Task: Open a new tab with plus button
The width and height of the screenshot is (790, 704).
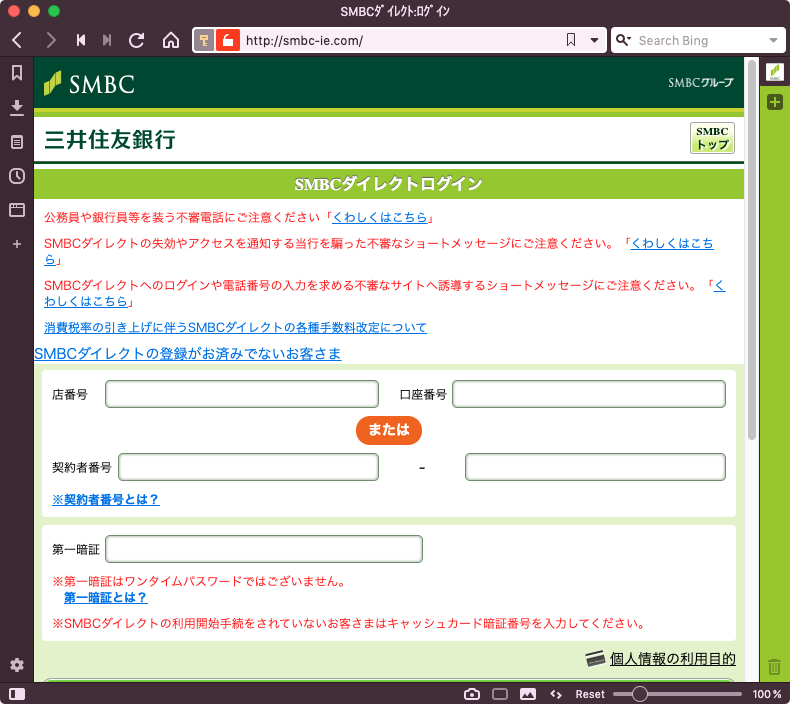Action: (x=775, y=102)
